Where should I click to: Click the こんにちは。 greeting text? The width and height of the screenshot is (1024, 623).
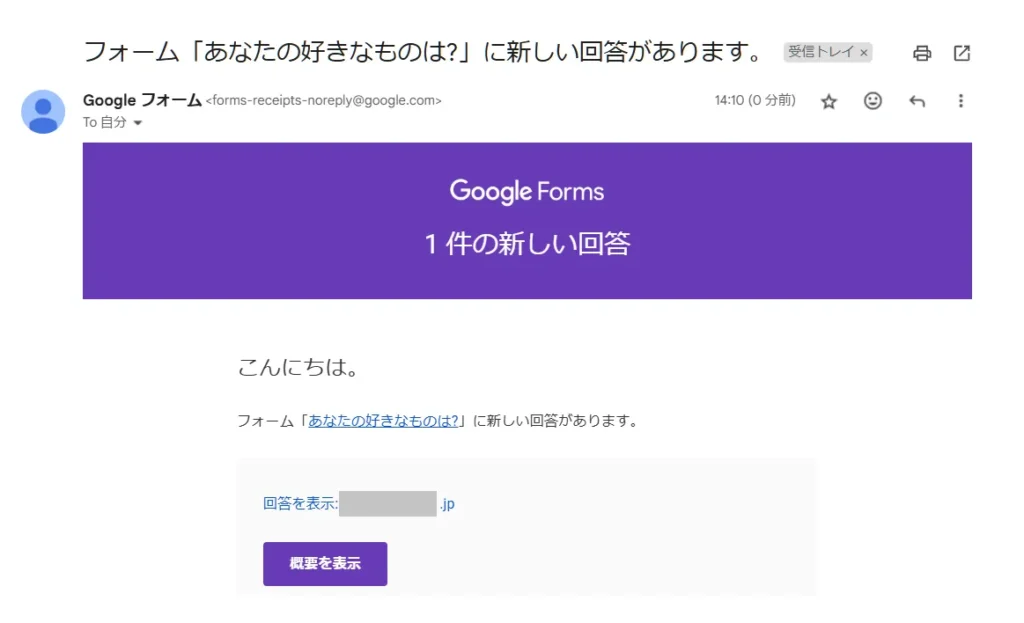click(x=298, y=368)
